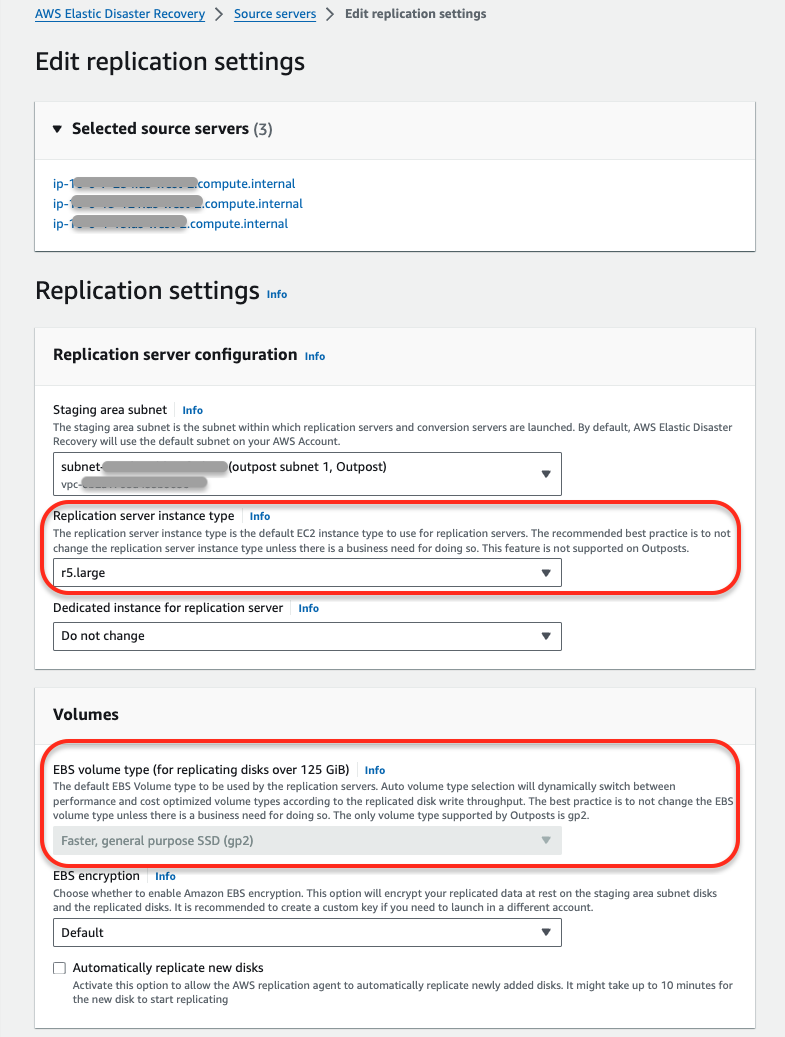
Task: Open the Dedicated instance Info link
Action: pyautogui.click(x=307, y=607)
